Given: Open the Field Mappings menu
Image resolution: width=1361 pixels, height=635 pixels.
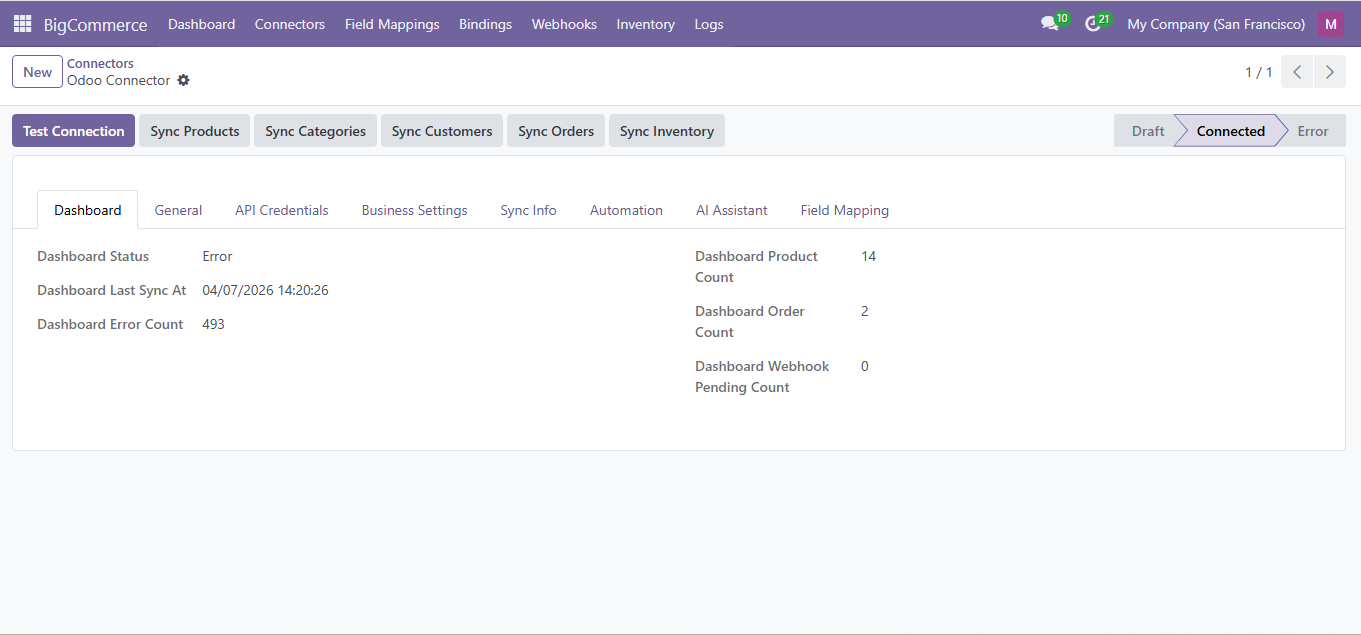Looking at the screenshot, I should click(x=392, y=24).
